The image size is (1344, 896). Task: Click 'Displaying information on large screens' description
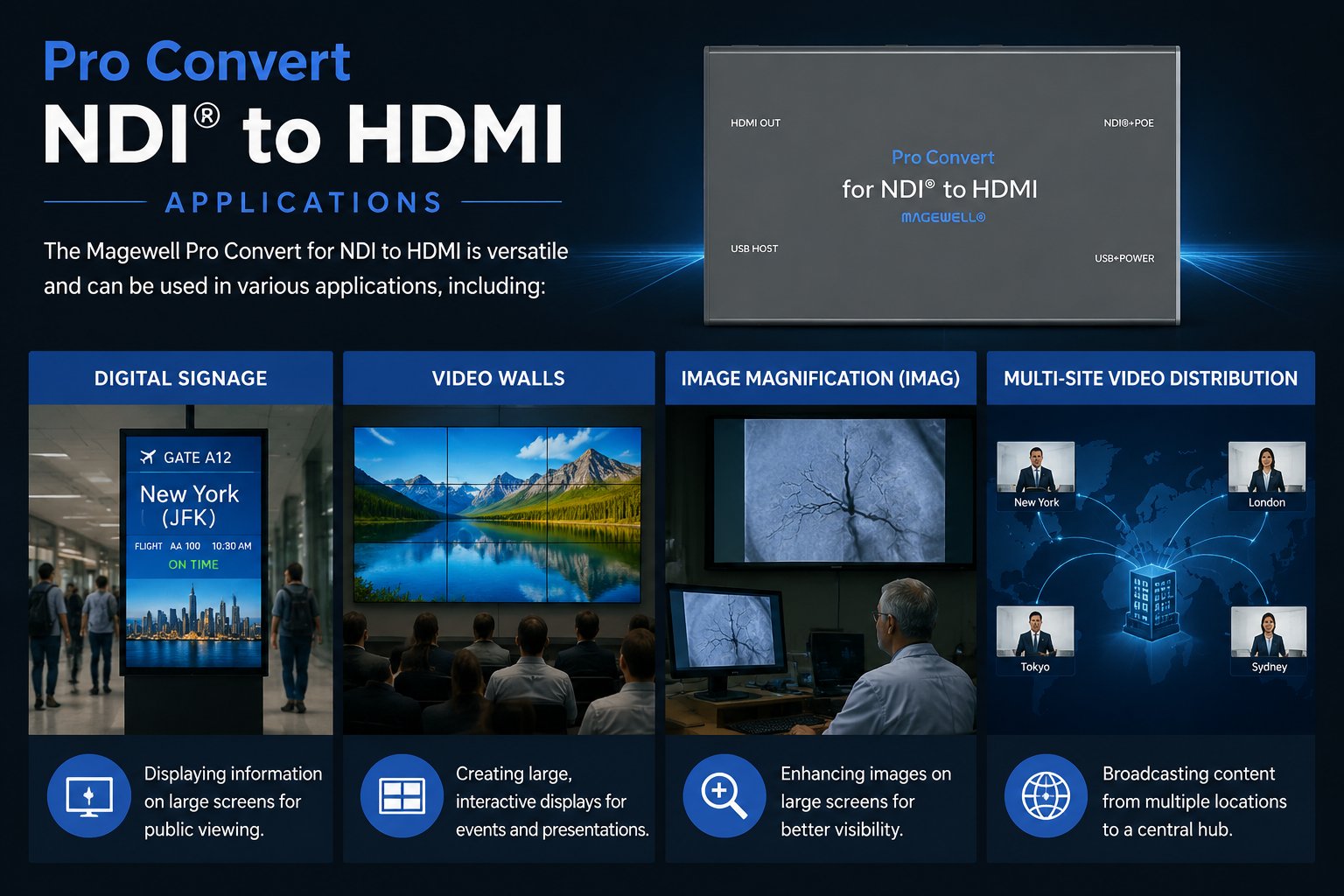point(233,801)
